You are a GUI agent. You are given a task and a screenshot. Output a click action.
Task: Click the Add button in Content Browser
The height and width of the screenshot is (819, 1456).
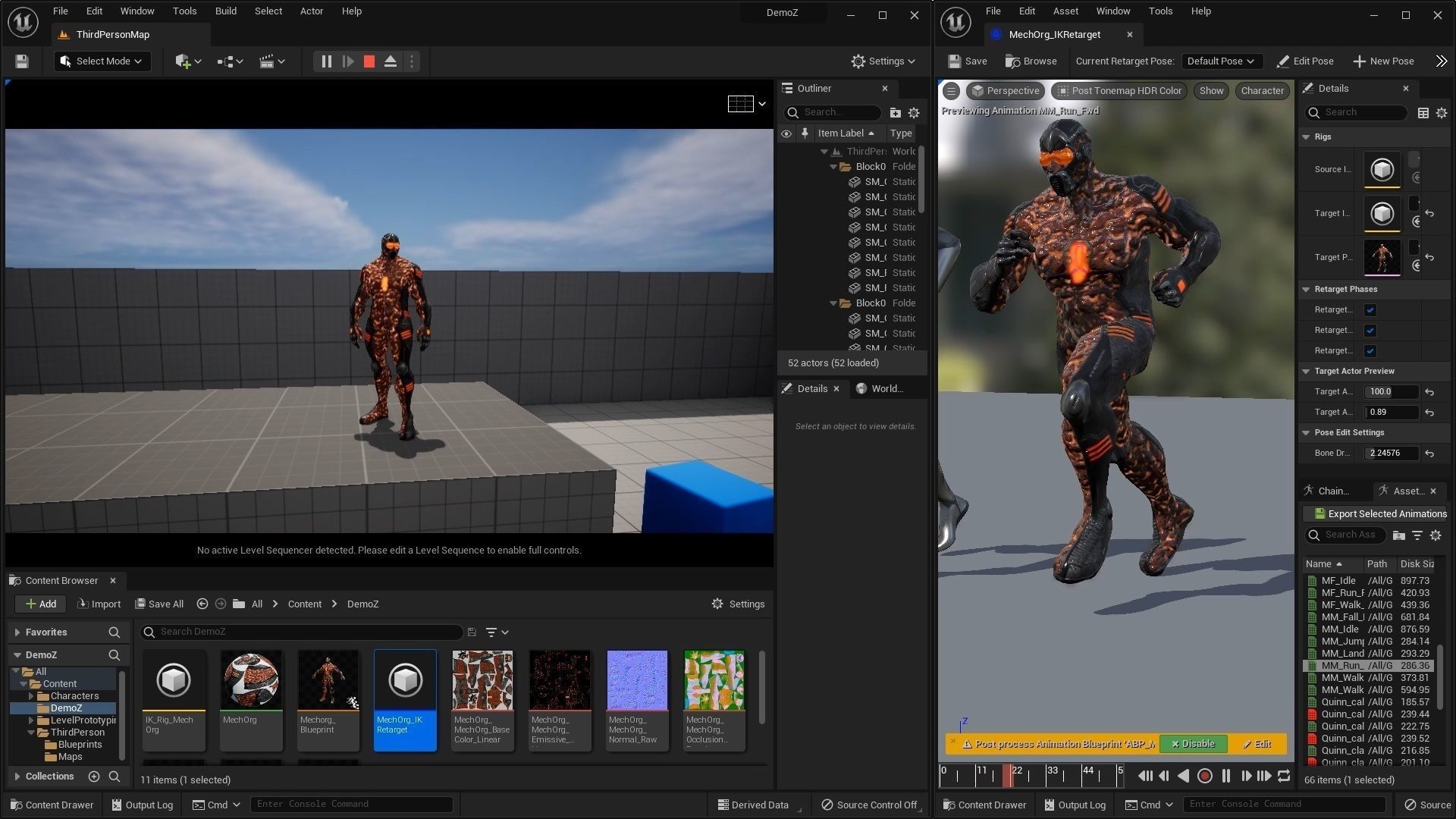[40, 604]
